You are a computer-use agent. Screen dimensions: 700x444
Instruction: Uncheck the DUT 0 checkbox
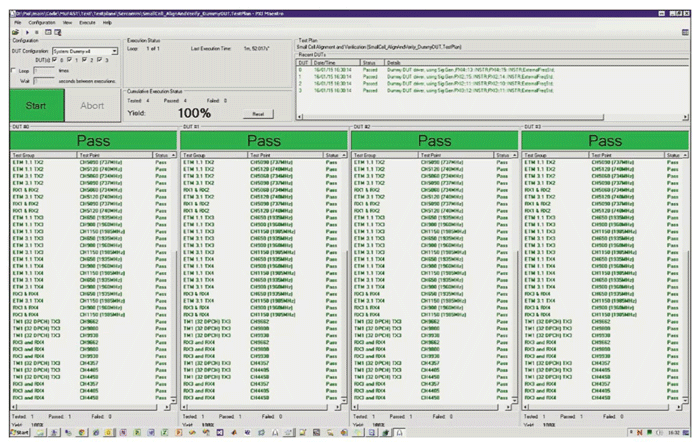(54, 59)
